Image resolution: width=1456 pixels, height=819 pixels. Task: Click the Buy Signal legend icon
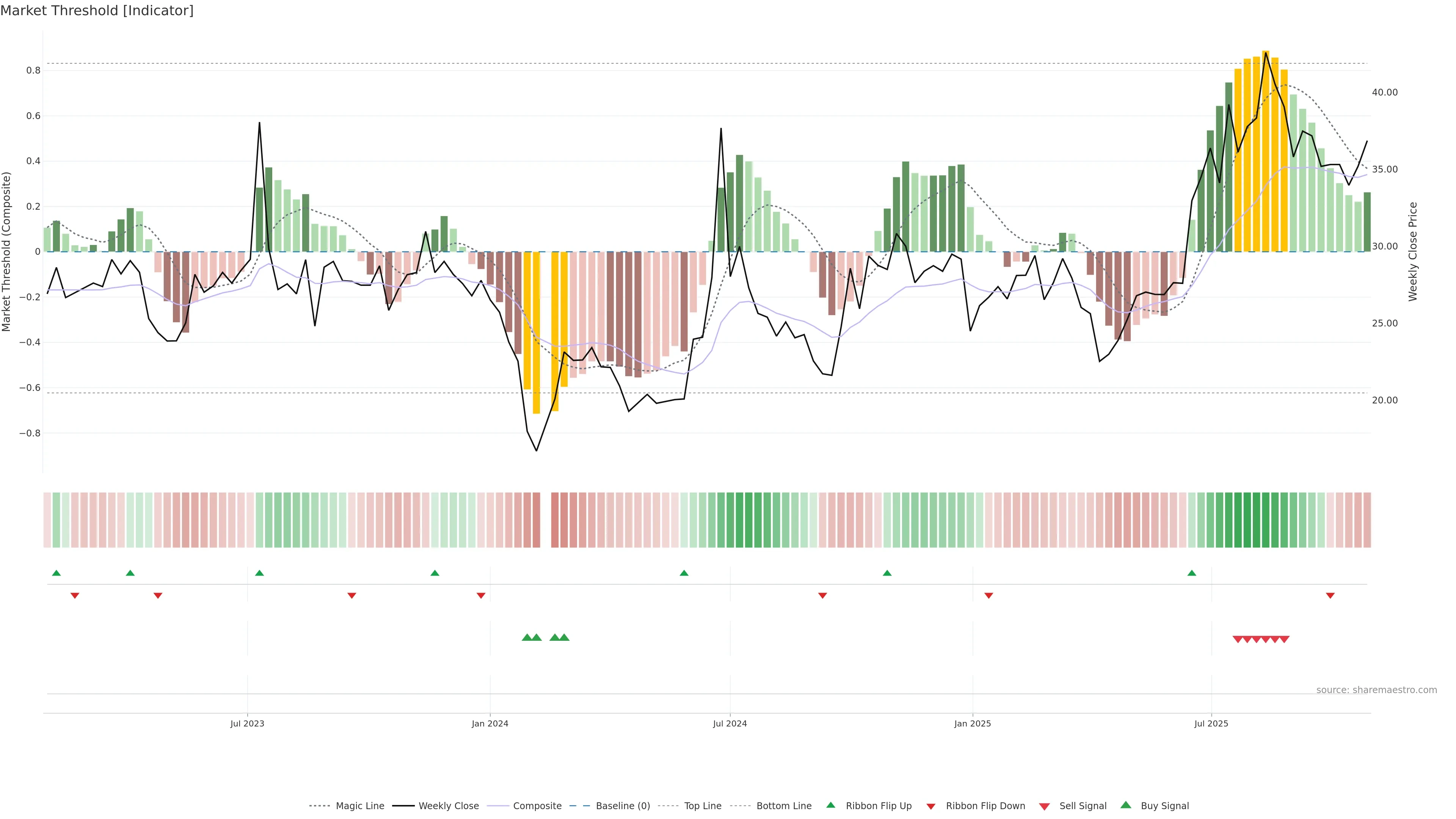1126,805
